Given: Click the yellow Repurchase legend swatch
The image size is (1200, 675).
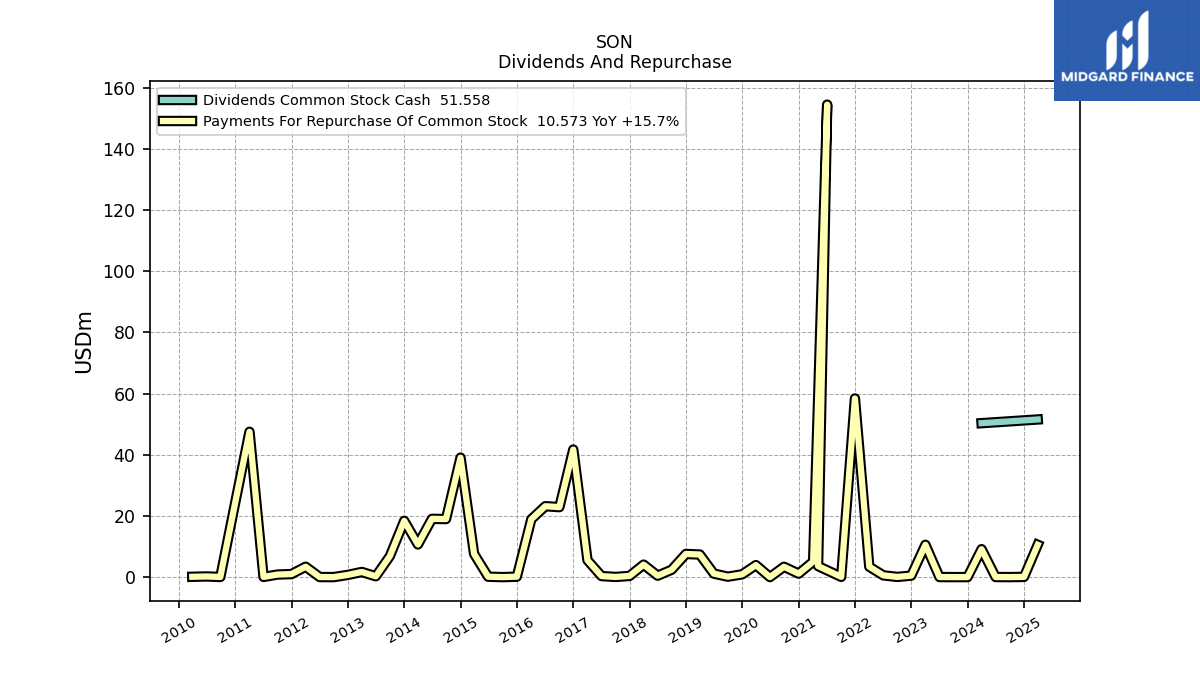Looking at the screenshot, I should pyautogui.click(x=178, y=121).
